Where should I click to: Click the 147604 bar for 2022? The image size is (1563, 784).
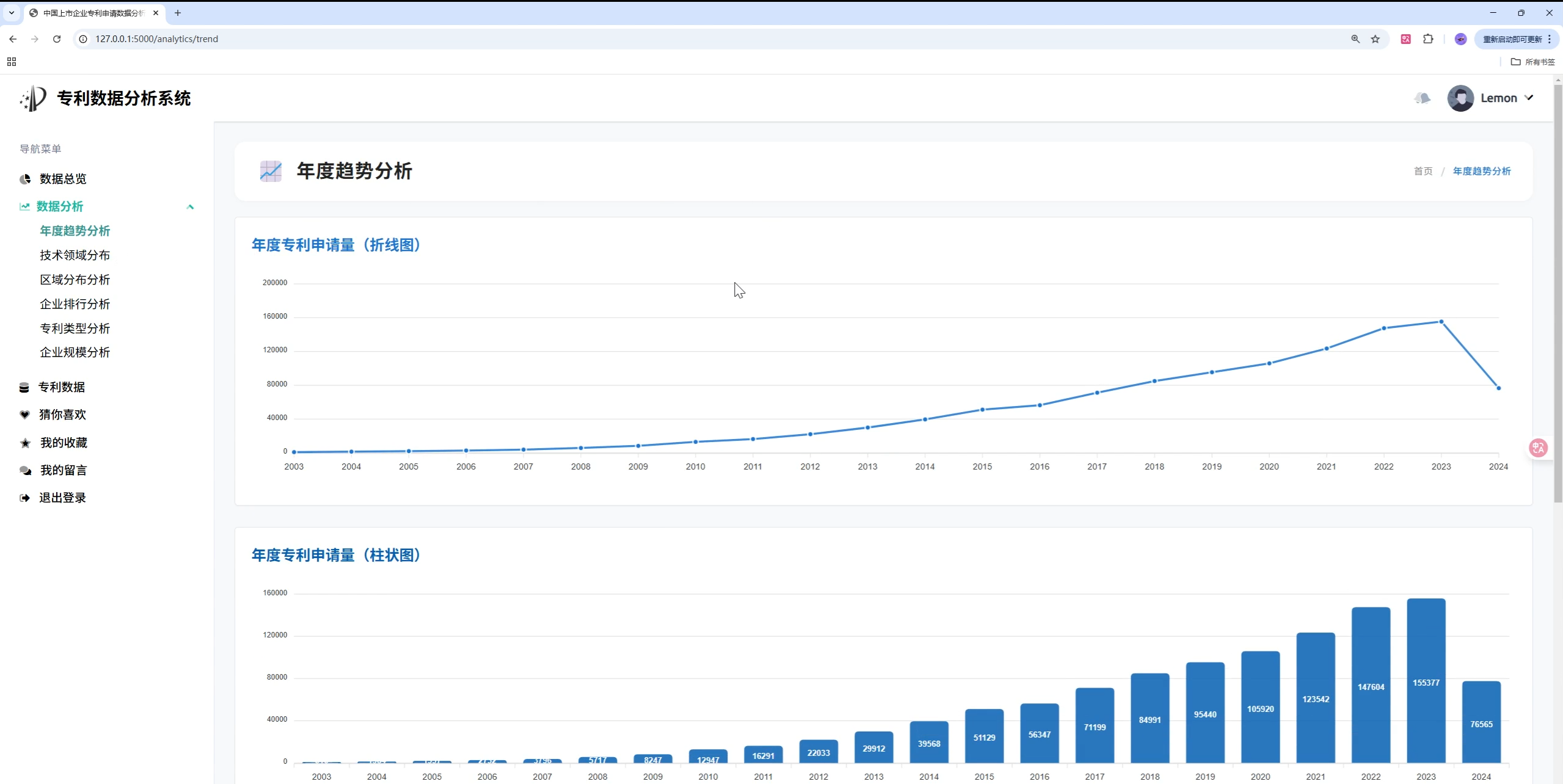click(x=1371, y=685)
